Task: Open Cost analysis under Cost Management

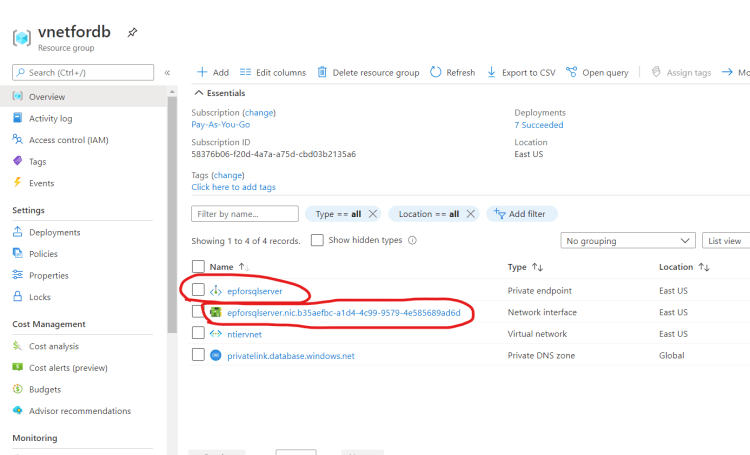Action: 54,346
